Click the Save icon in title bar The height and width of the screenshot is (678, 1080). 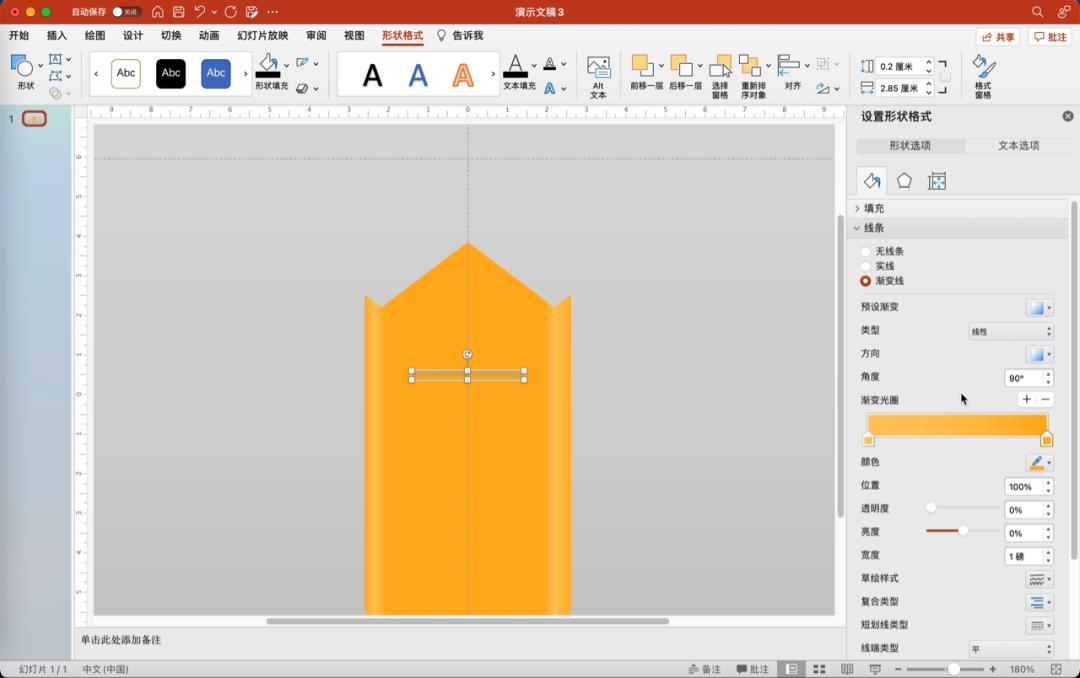pos(178,12)
